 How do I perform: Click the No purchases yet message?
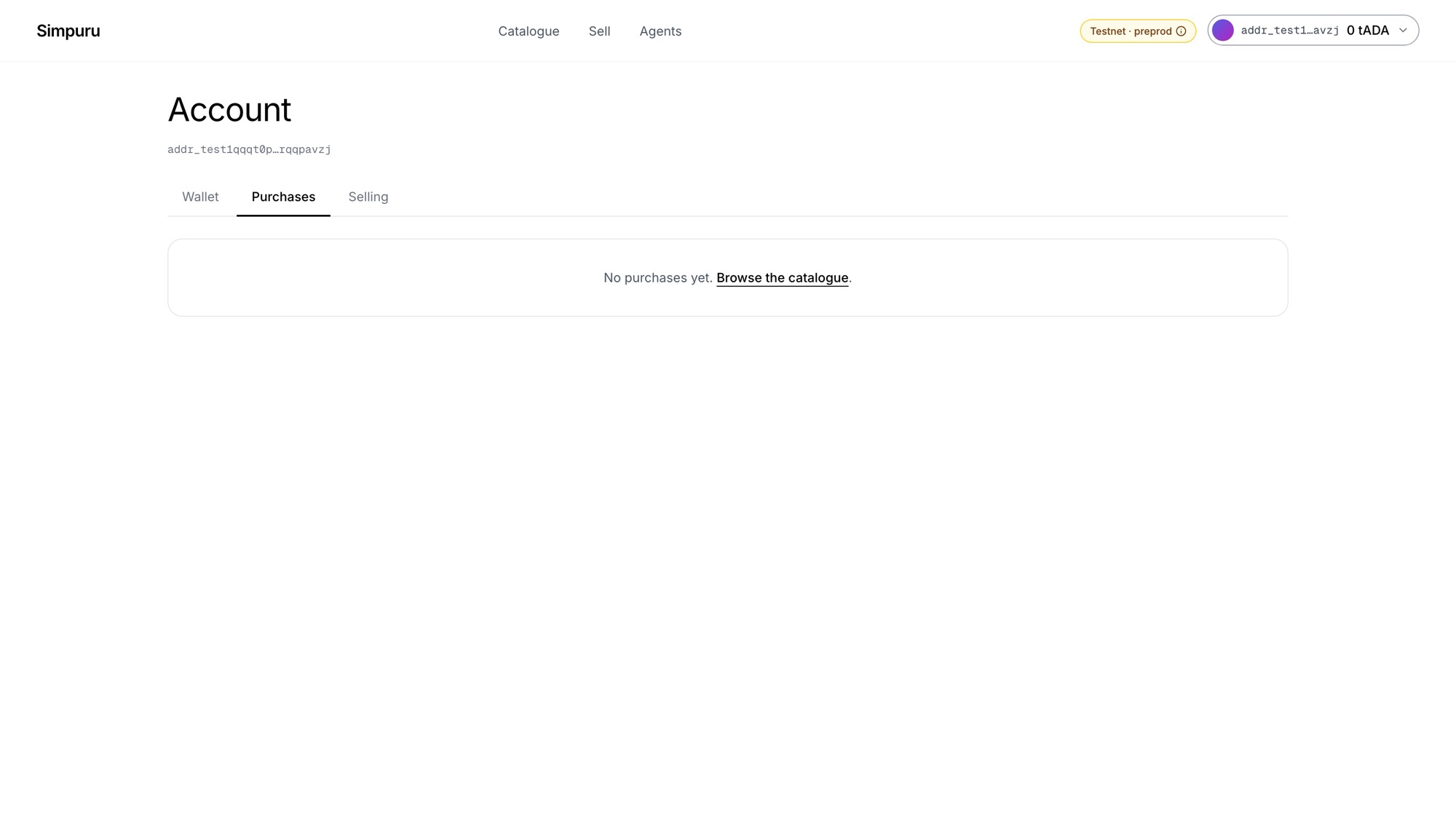pyautogui.click(x=657, y=277)
